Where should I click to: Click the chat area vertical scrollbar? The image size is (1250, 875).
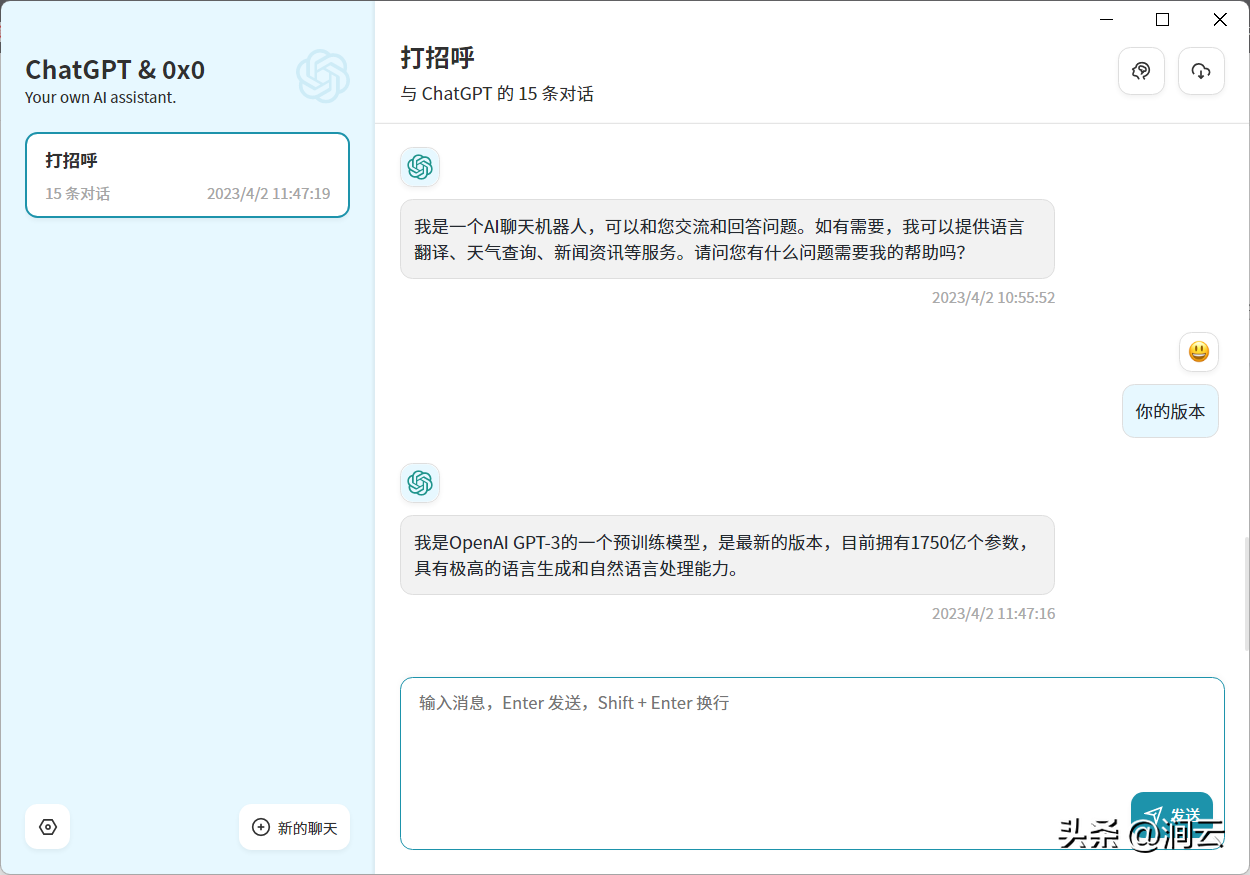tap(1245, 594)
